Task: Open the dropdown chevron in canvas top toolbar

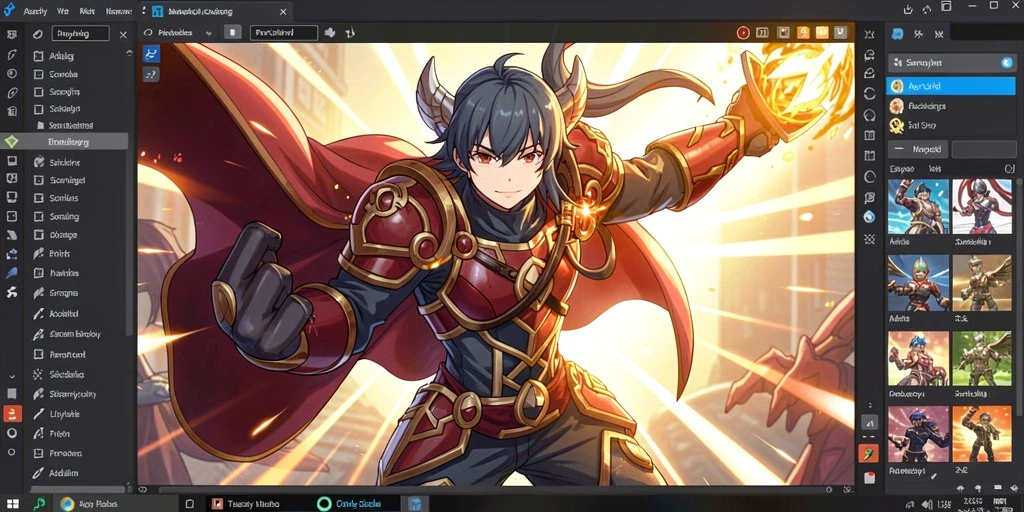Action: pyautogui.click(x=208, y=33)
